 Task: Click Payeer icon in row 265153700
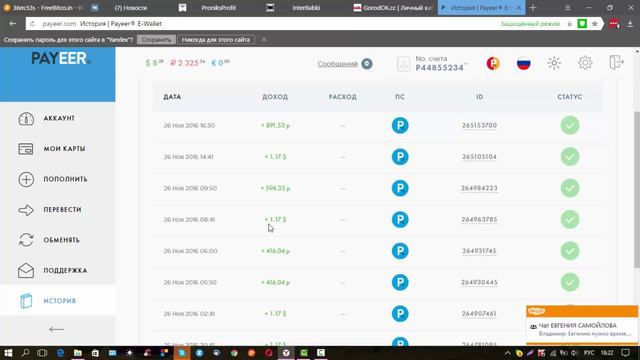(400, 125)
